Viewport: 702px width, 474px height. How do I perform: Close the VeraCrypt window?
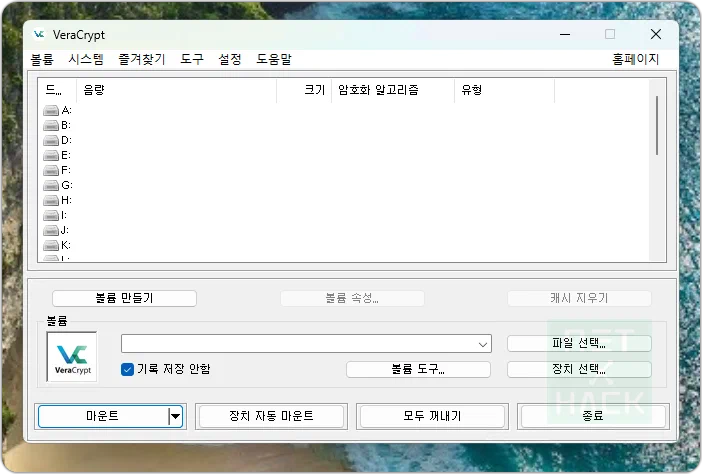tap(656, 34)
